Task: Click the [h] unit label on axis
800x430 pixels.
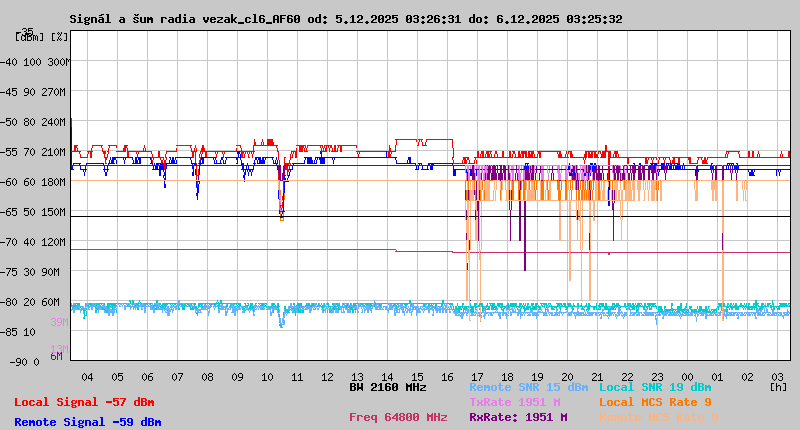Action: pyautogui.click(x=778, y=386)
